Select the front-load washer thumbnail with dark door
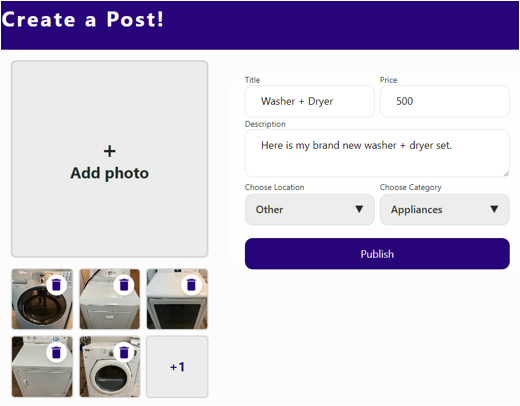 click(42, 299)
